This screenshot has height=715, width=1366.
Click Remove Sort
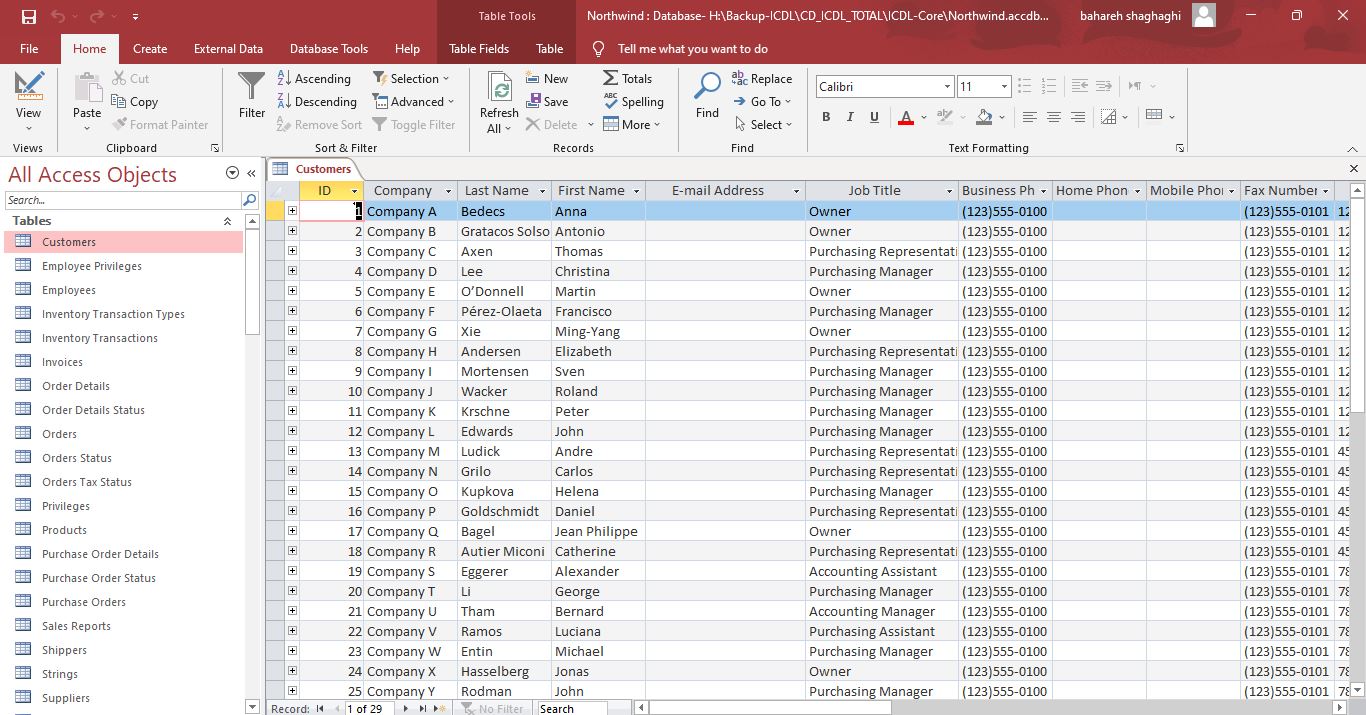pyautogui.click(x=319, y=124)
